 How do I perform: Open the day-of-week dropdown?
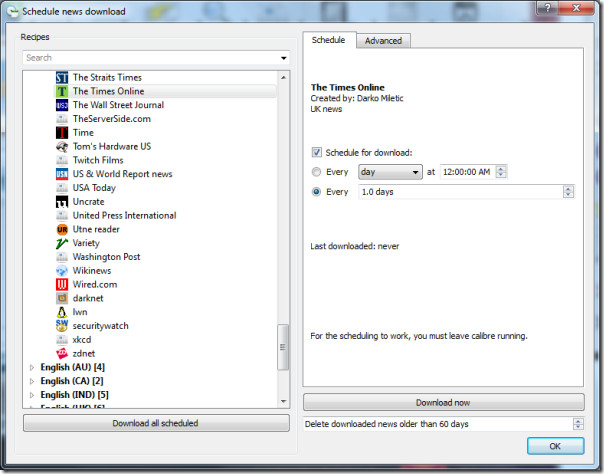pos(390,172)
